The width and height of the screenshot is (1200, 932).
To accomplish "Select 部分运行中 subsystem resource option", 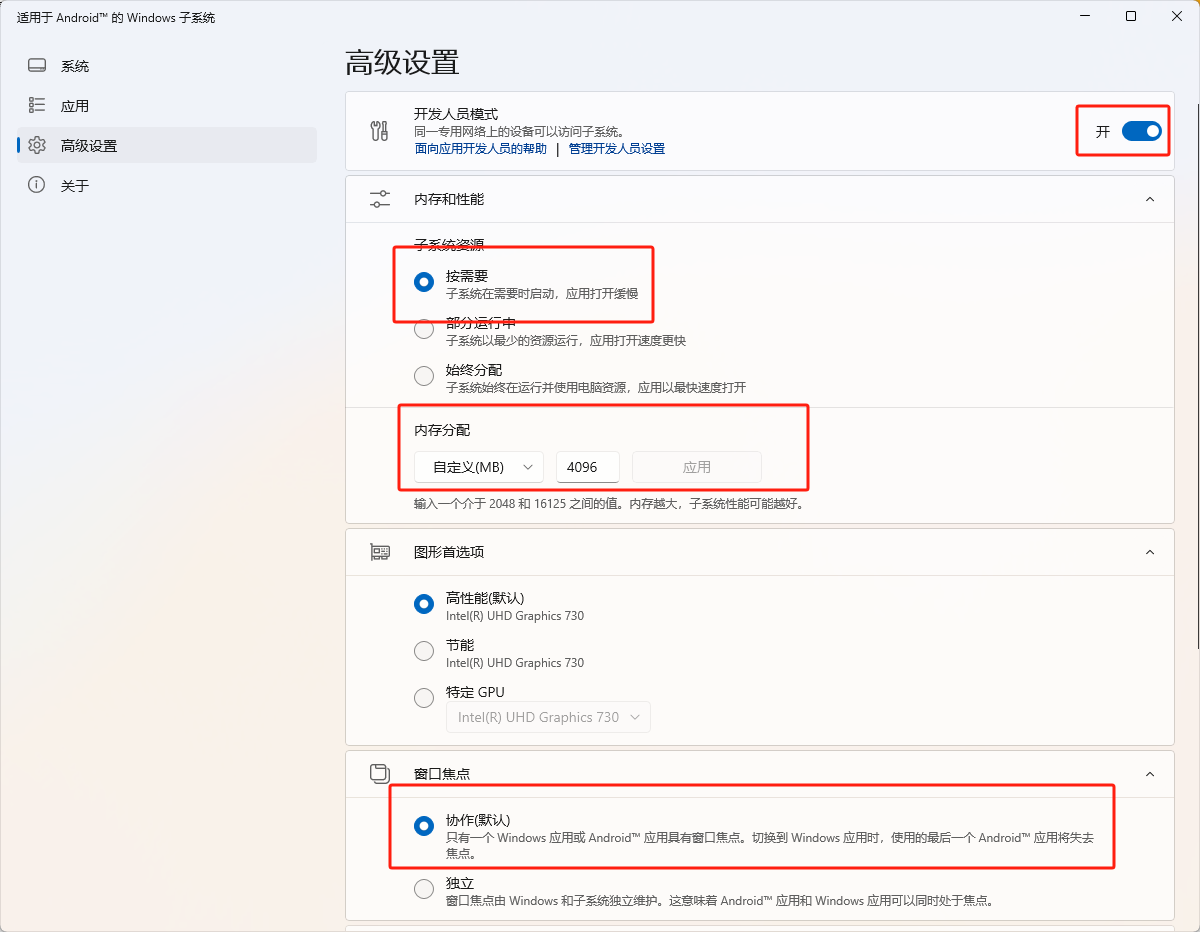I will [424, 329].
